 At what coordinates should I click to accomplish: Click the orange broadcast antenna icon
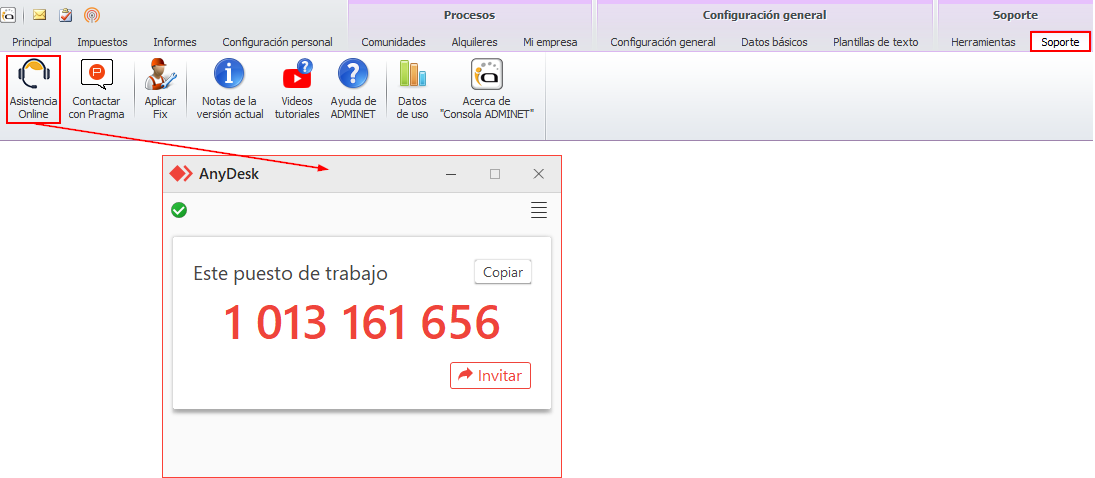[x=91, y=14]
